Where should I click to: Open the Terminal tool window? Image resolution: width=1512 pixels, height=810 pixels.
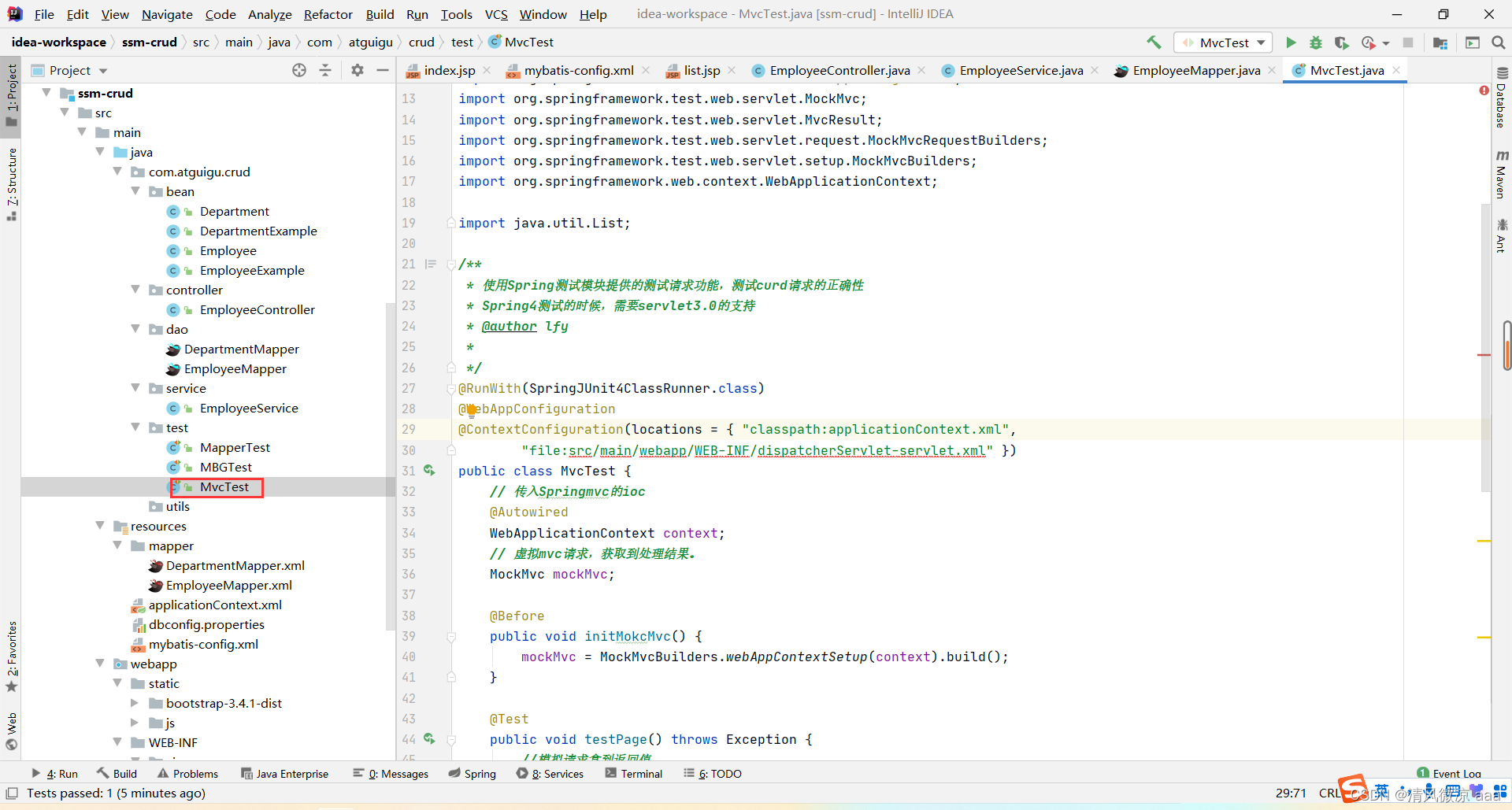(634, 773)
